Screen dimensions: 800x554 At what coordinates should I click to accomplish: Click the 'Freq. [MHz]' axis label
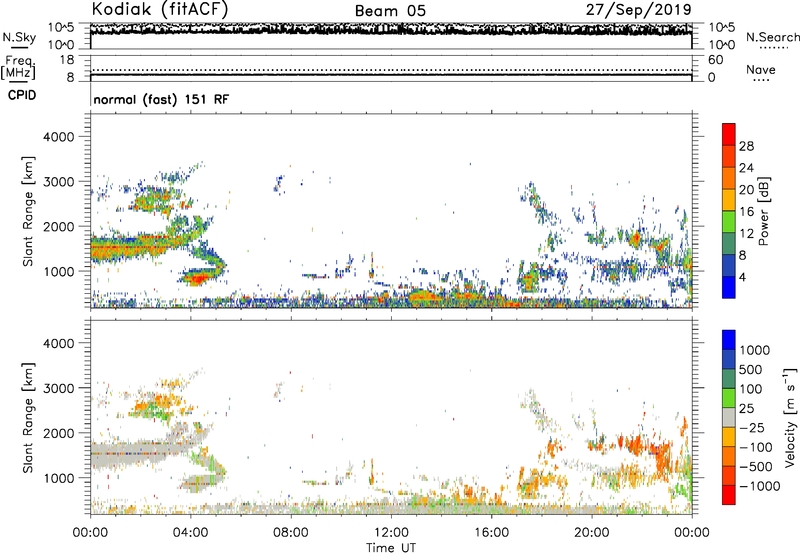[x=19, y=67]
